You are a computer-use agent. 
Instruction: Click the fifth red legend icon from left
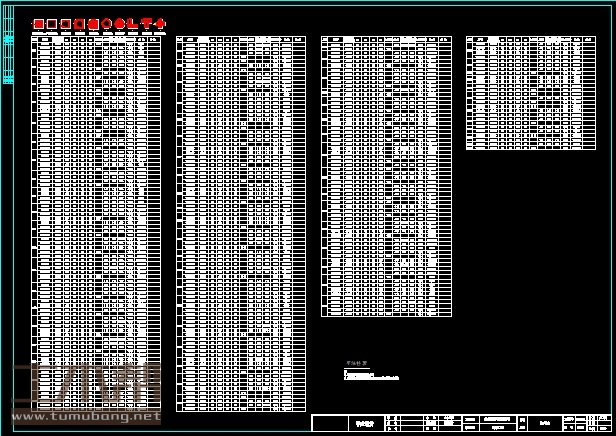(x=93, y=24)
